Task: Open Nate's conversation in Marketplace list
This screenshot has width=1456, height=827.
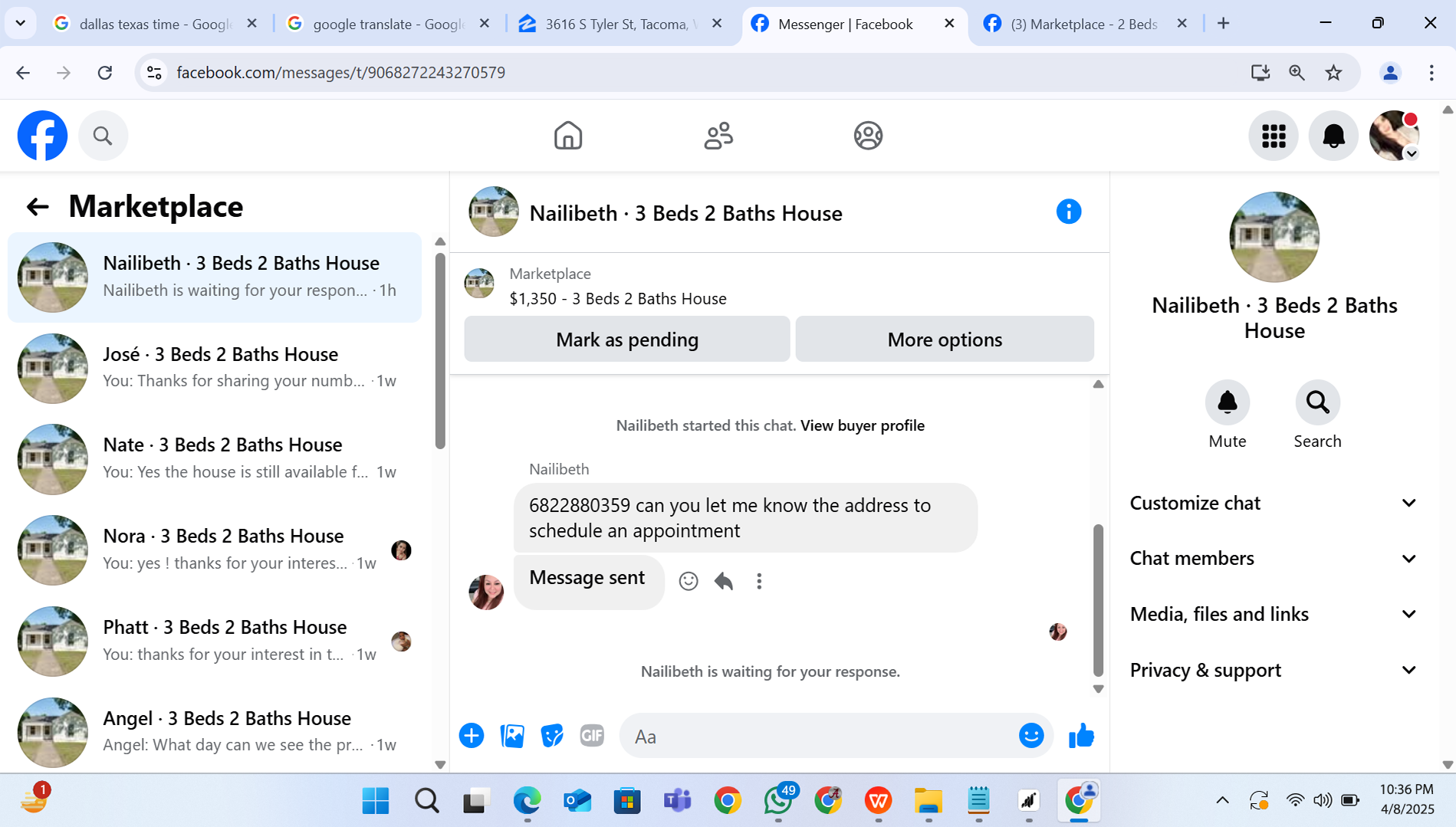Action: (x=215, y=459)
